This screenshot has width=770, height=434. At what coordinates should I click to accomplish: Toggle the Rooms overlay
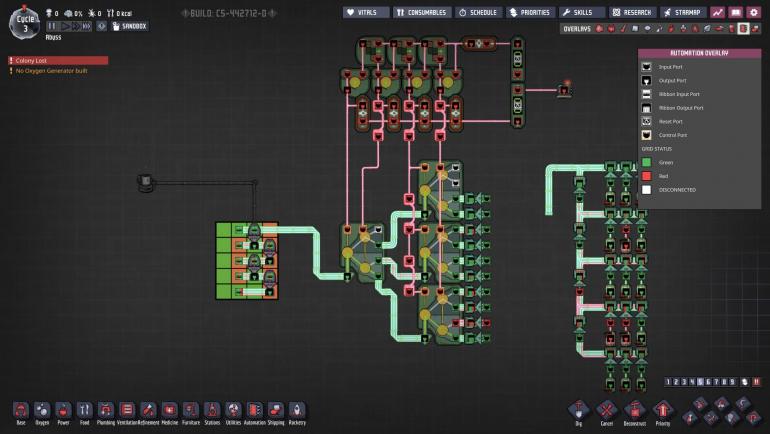click(x=719, y=29)
